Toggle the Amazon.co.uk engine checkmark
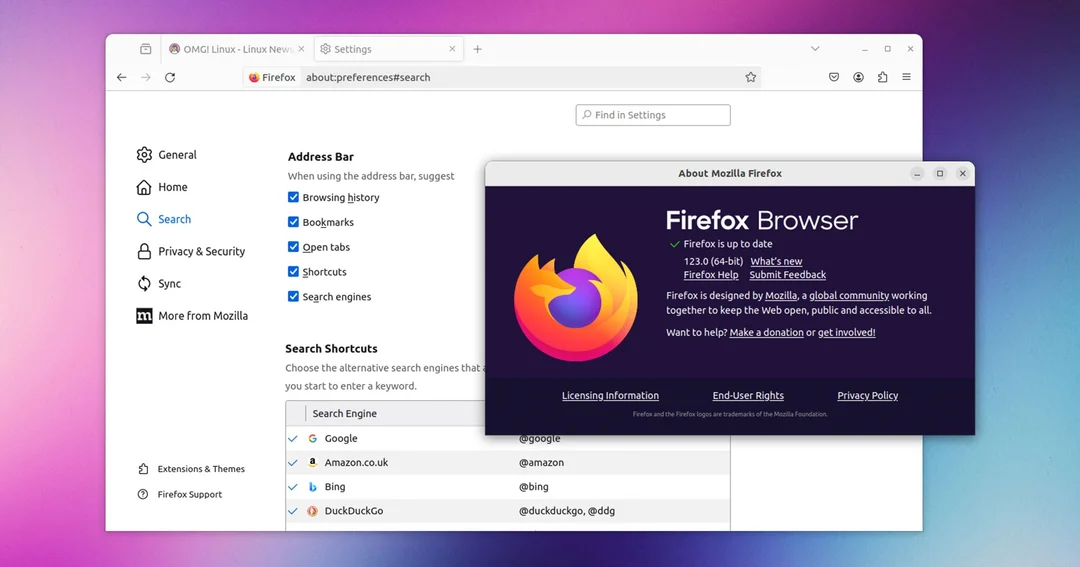The height and width of the screenshot is (567, 1080). point(293,463)
